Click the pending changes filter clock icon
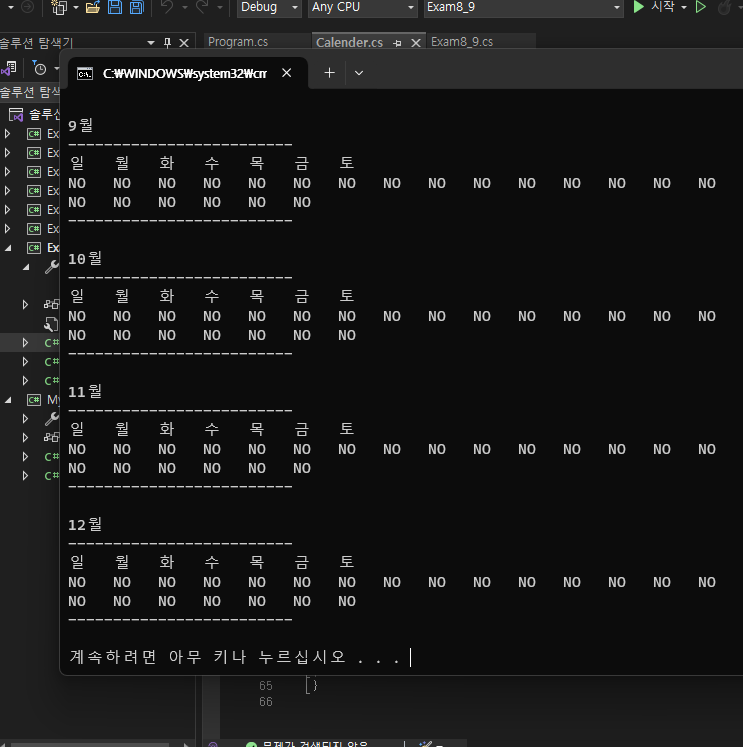 pos(40,69)
